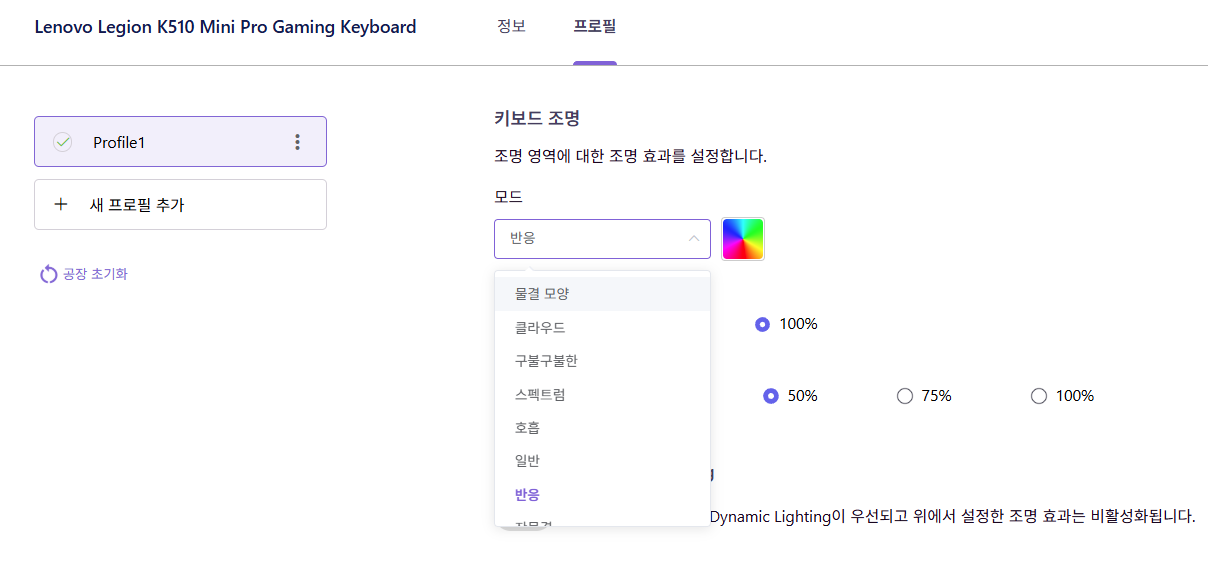Select the 75% radio button
The image size is (1208, 570).
(x=905, y=396)
